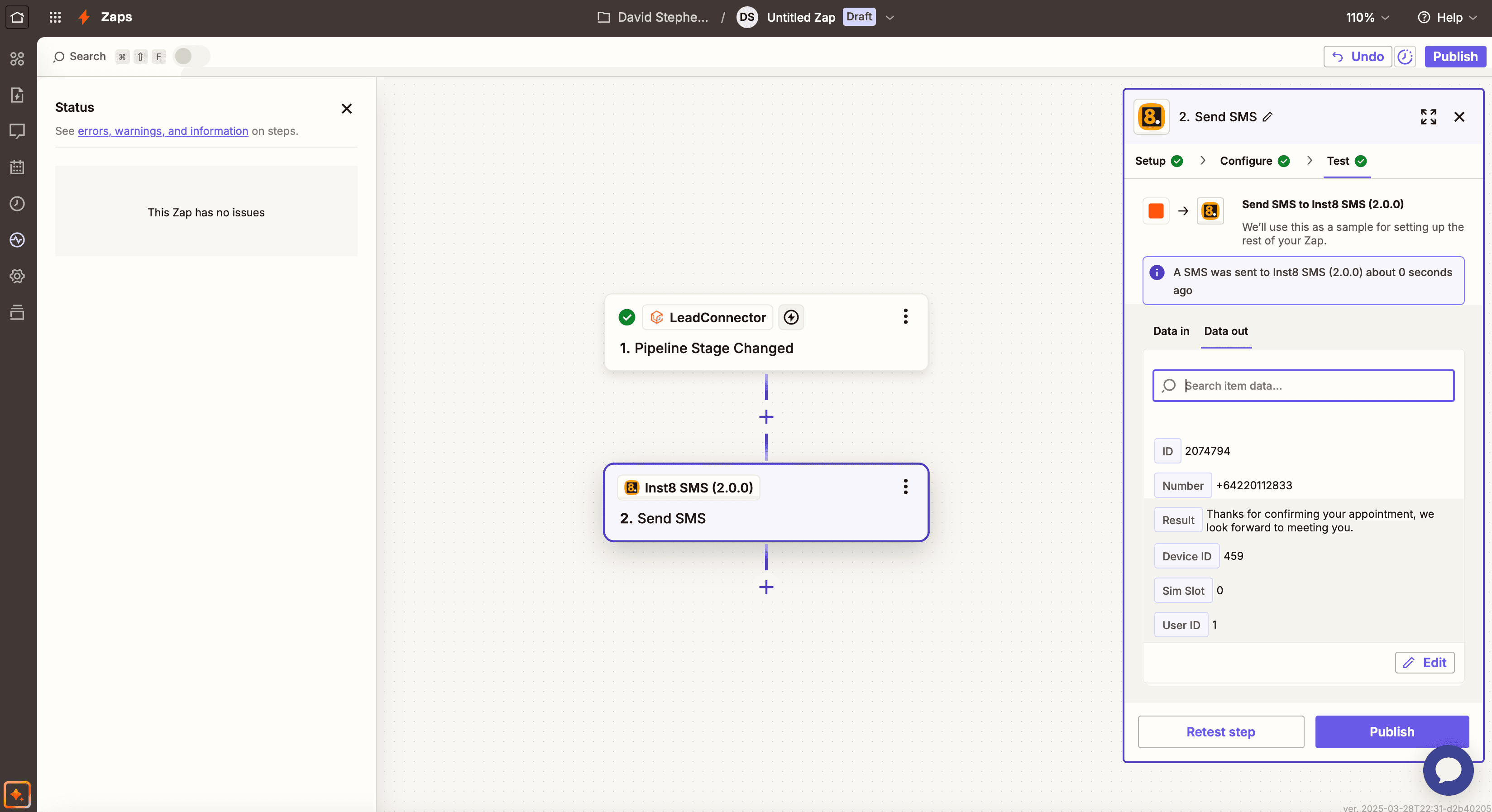
Task: Click the ID value 2074794
Action: [x=1207, y=451]
